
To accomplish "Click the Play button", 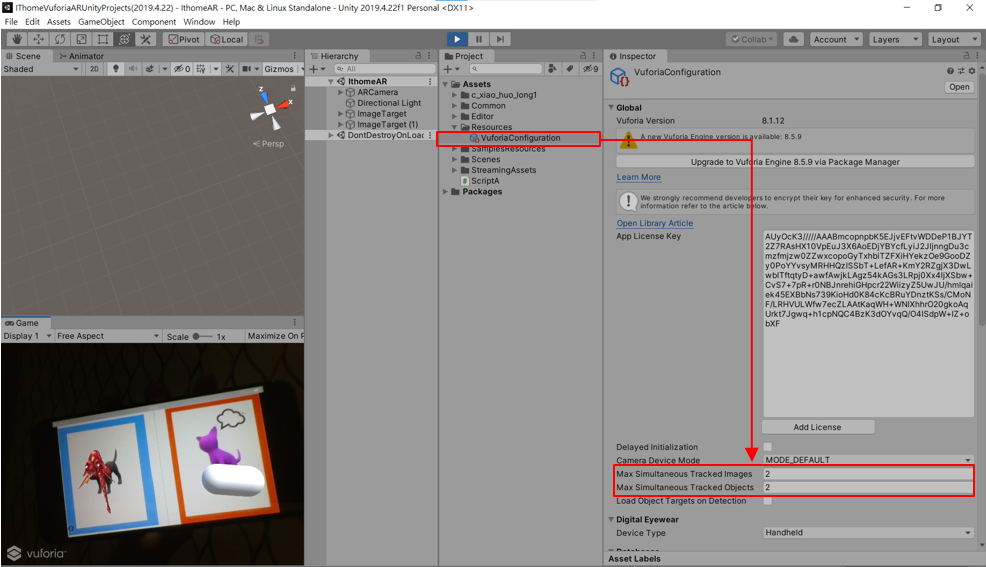I will (x=457, y=39).
